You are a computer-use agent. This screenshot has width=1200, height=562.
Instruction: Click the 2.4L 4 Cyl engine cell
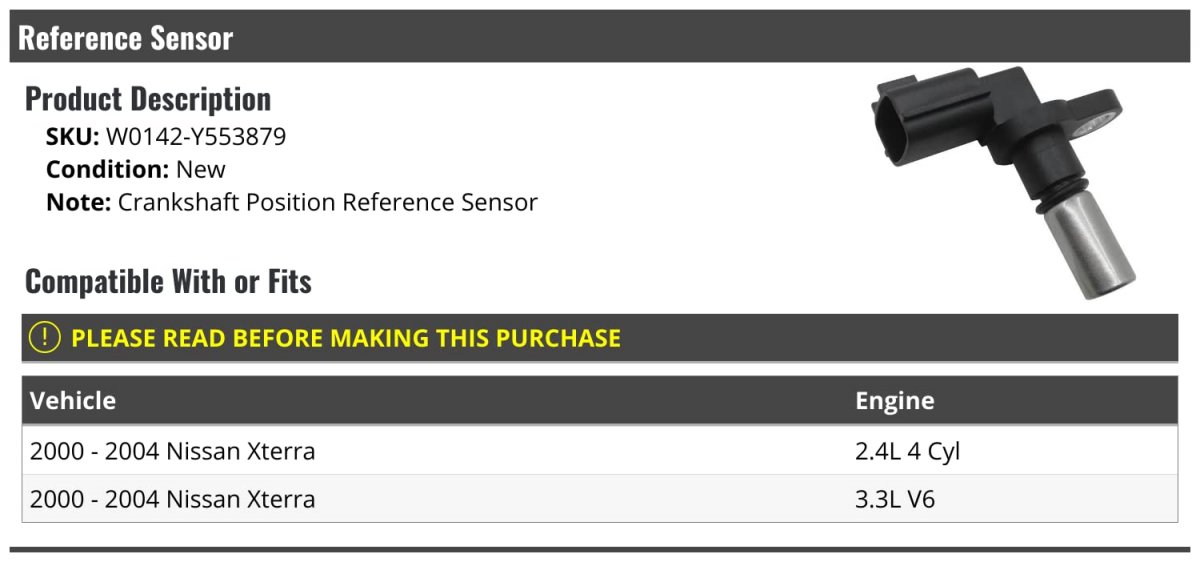point(908,451)
